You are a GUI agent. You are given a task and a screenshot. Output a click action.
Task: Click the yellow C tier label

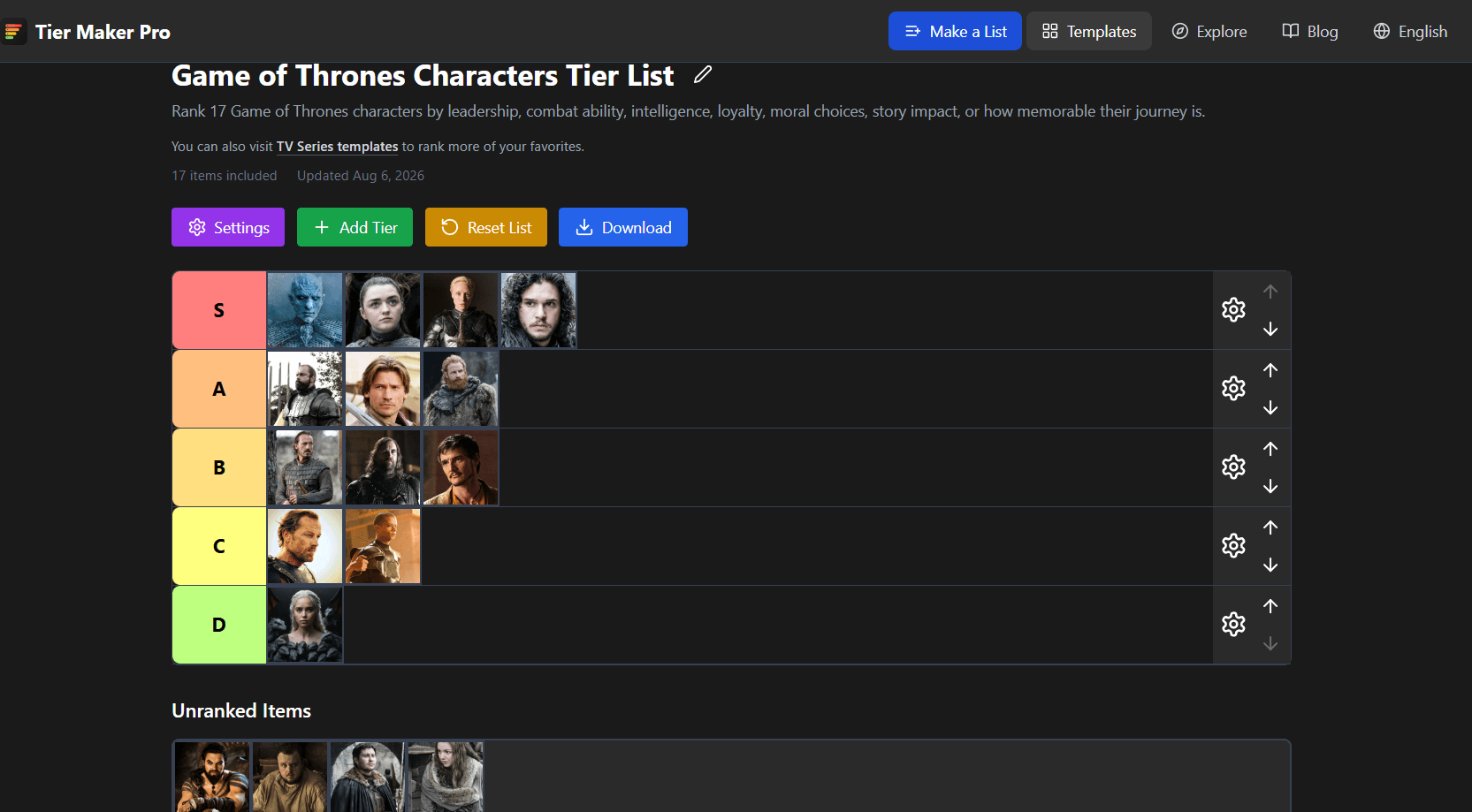(219, 546)
